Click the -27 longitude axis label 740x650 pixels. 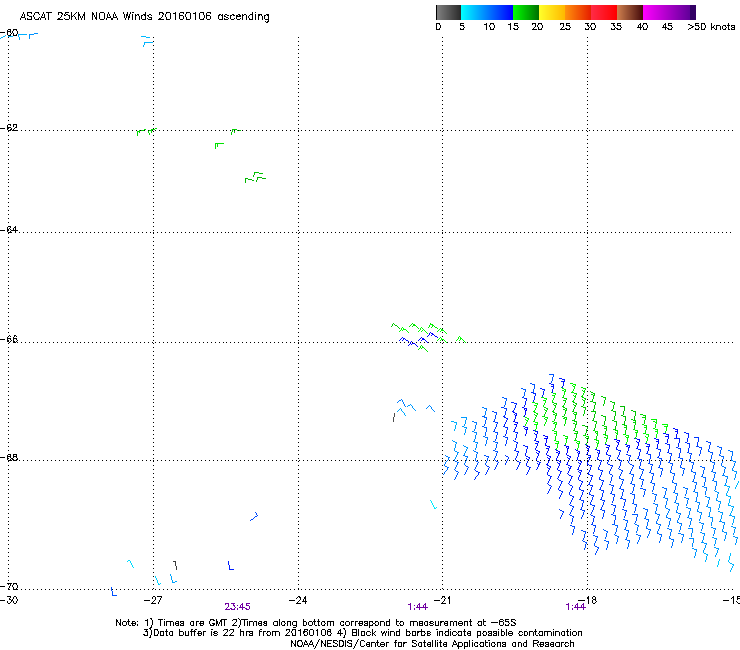coord(153,600)
